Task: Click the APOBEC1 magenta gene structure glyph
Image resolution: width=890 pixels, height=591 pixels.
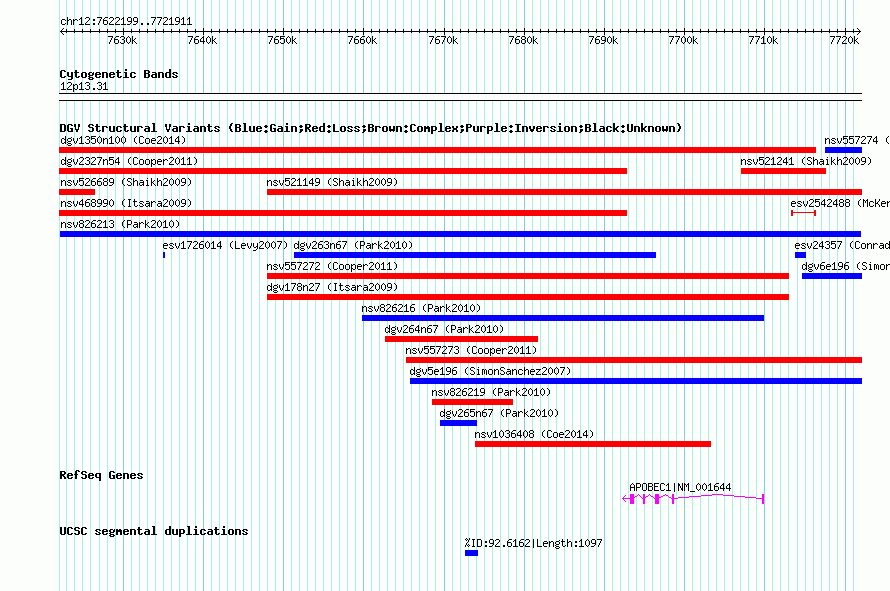Action: pos(693,498)
